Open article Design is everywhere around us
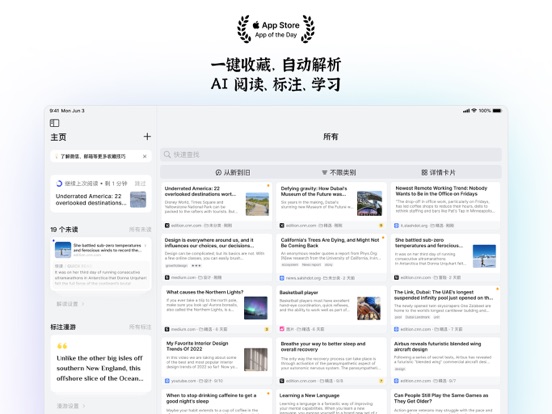This screenshot has height=414, width=552. point(216,258)
